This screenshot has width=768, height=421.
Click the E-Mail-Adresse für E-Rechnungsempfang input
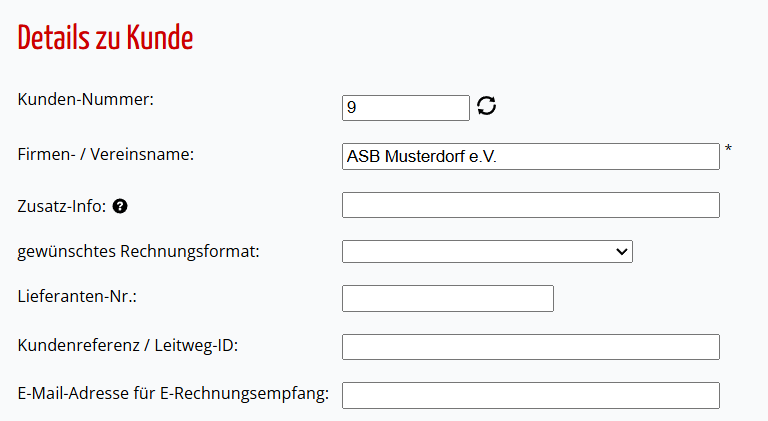tap(530, 396)
